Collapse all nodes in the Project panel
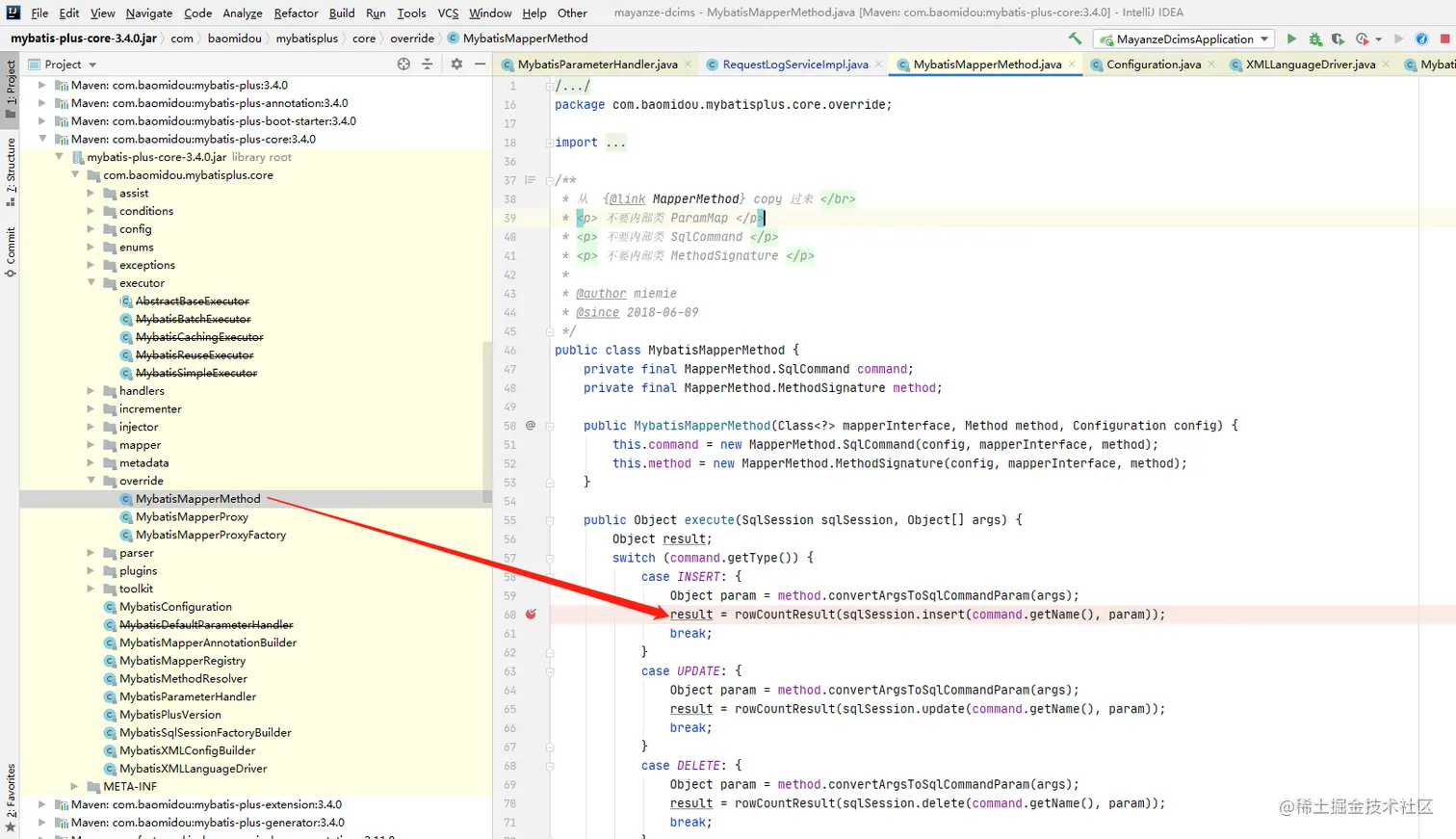Image resolution: width=1456 pixels, height=839 pixels. (x=428, y=64)
